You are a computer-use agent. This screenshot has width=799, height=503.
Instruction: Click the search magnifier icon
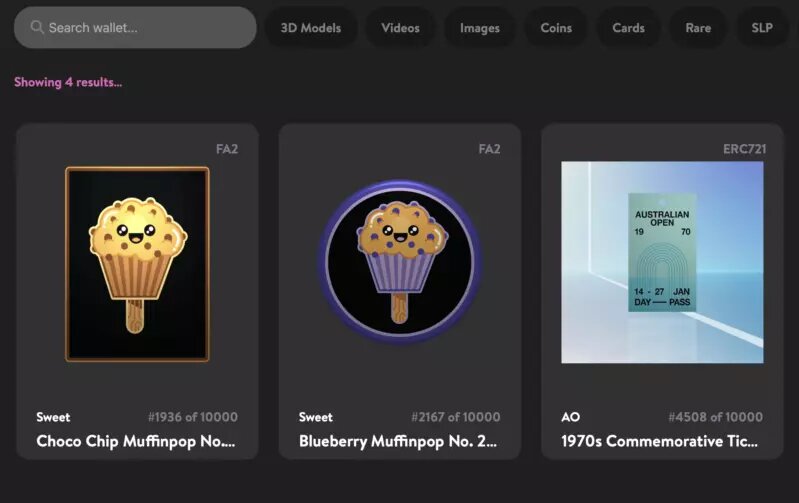tap(37, 27)
